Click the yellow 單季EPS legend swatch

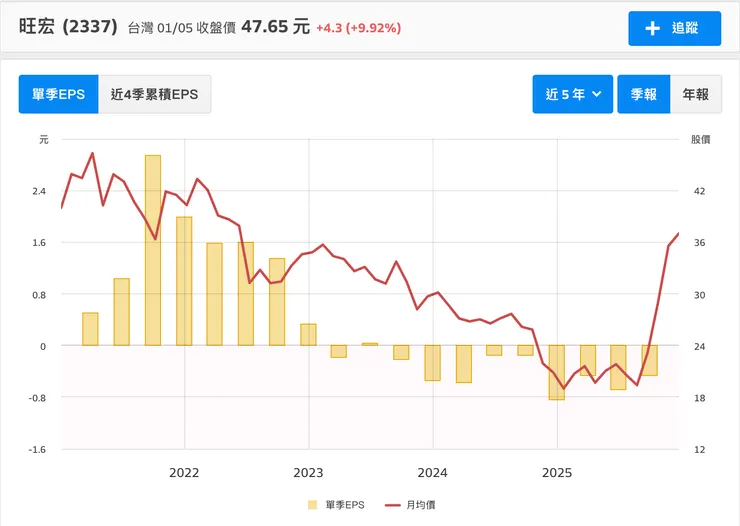[x=312, y=505]
